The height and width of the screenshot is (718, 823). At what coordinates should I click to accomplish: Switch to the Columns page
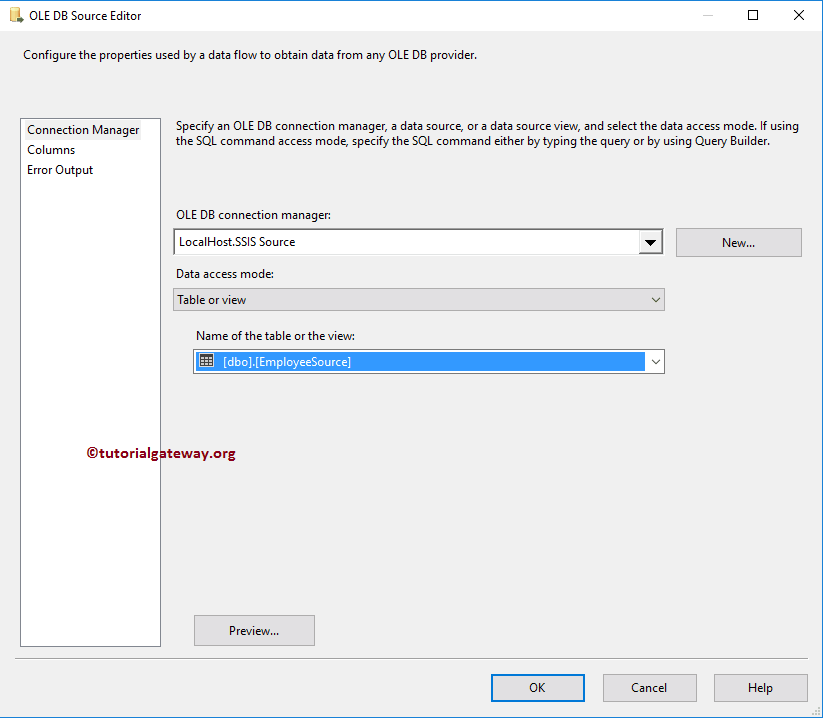(52, 149)
